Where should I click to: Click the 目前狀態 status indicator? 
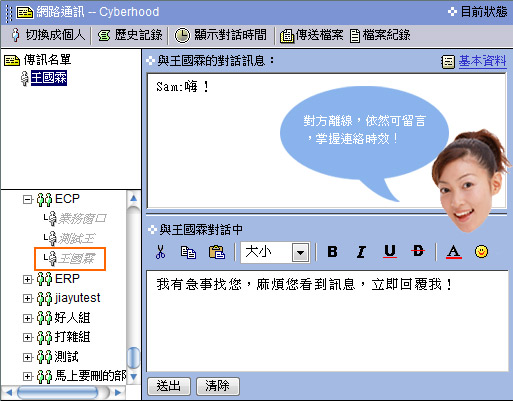477,12
